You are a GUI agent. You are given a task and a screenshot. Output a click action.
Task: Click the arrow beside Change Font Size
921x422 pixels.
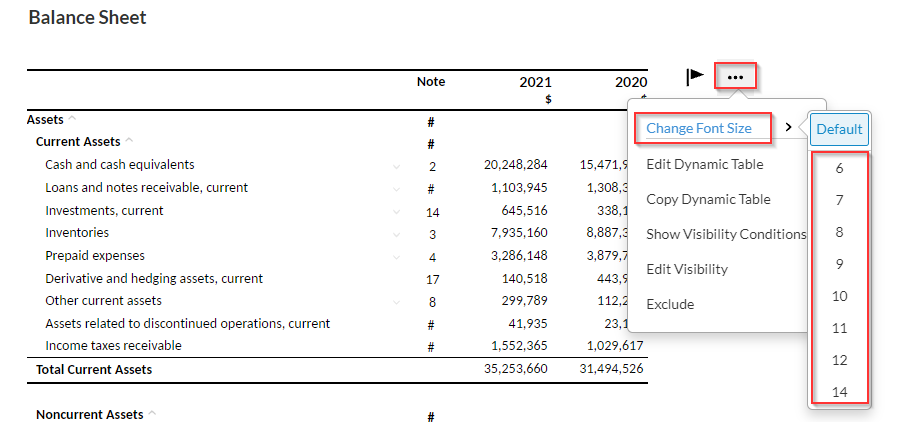tap(789, 128)
